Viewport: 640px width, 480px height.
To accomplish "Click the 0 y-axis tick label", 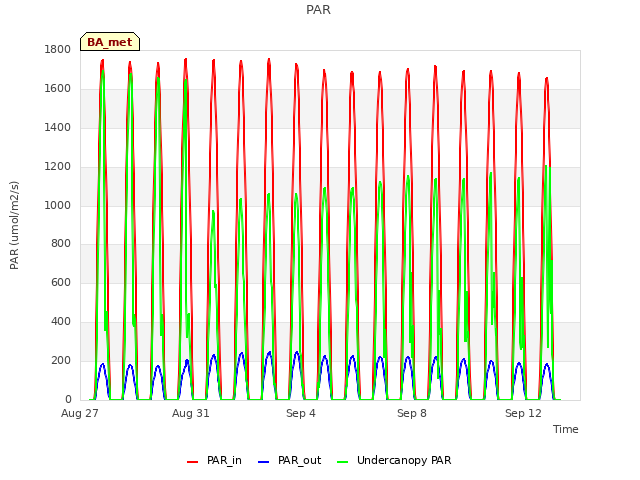I will [x=68, y=399].
